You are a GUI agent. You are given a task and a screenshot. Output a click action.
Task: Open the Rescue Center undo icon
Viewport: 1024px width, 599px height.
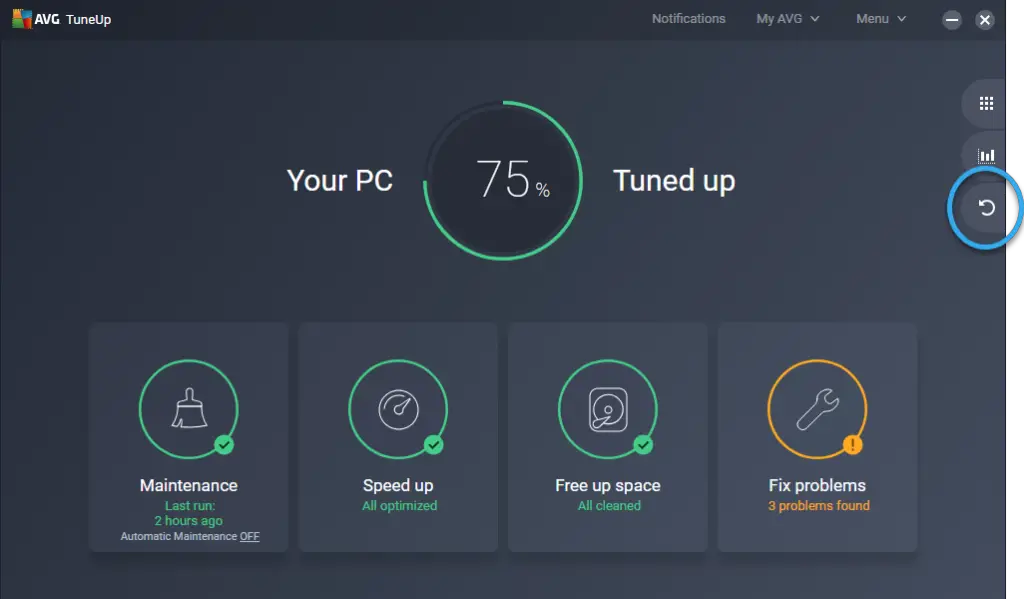click(986, 208)
